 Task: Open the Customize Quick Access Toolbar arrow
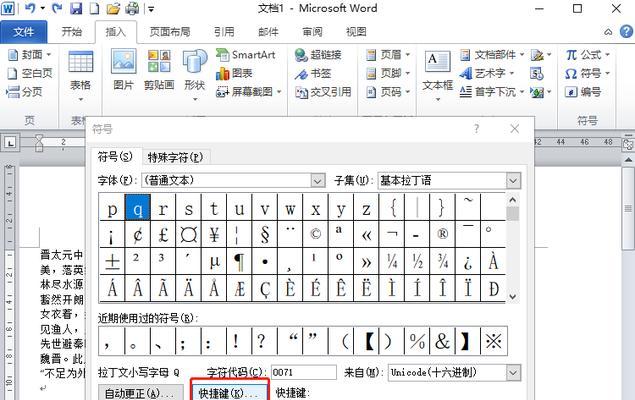pos(151,9)
